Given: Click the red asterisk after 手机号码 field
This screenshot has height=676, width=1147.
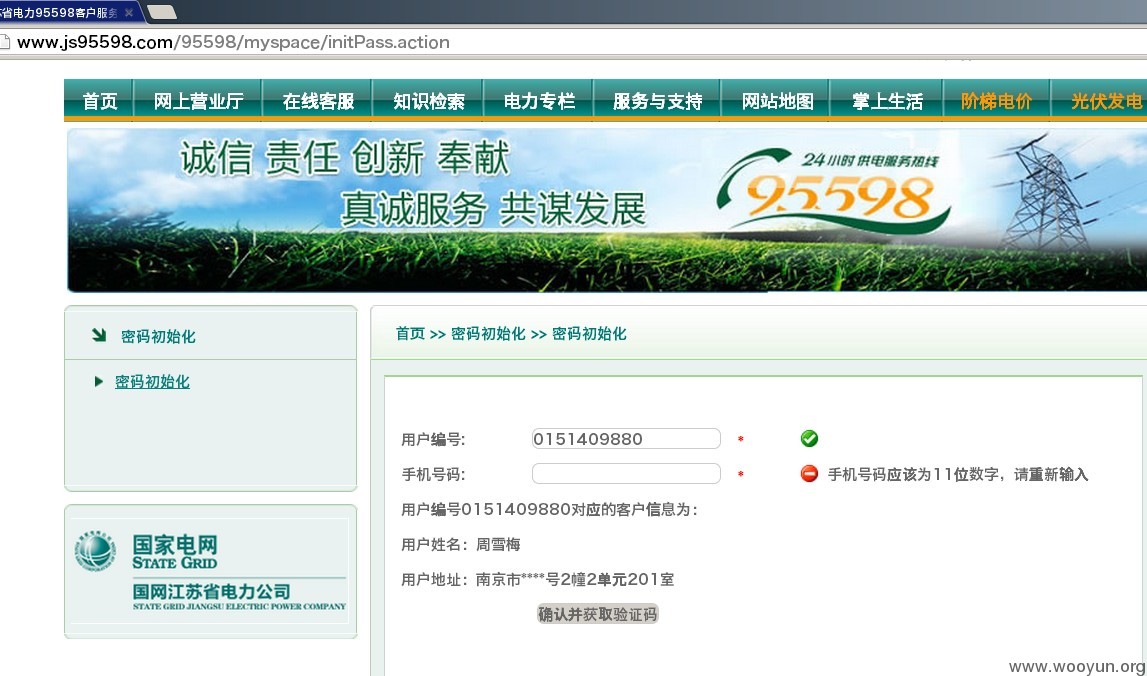Looking at the screenshot, I should coord(740,475).
